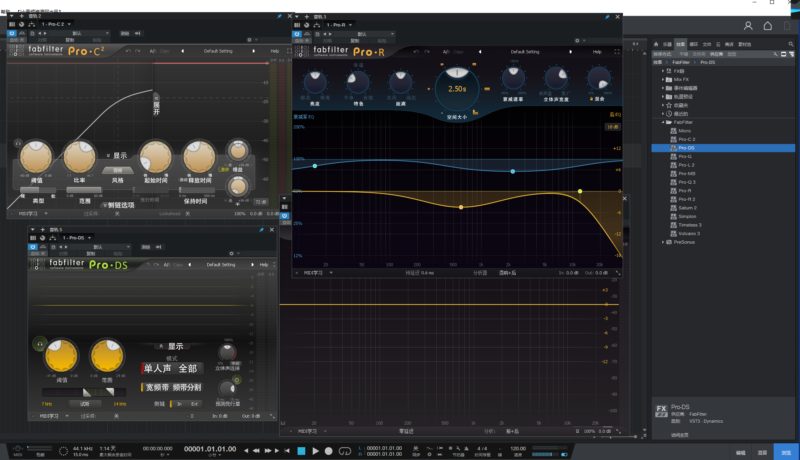The width and height of the screenshot is (800, 460).
Task: Click the yellow EQ point on decay curve
Action: pyautogui.click(x=461, y=207)
